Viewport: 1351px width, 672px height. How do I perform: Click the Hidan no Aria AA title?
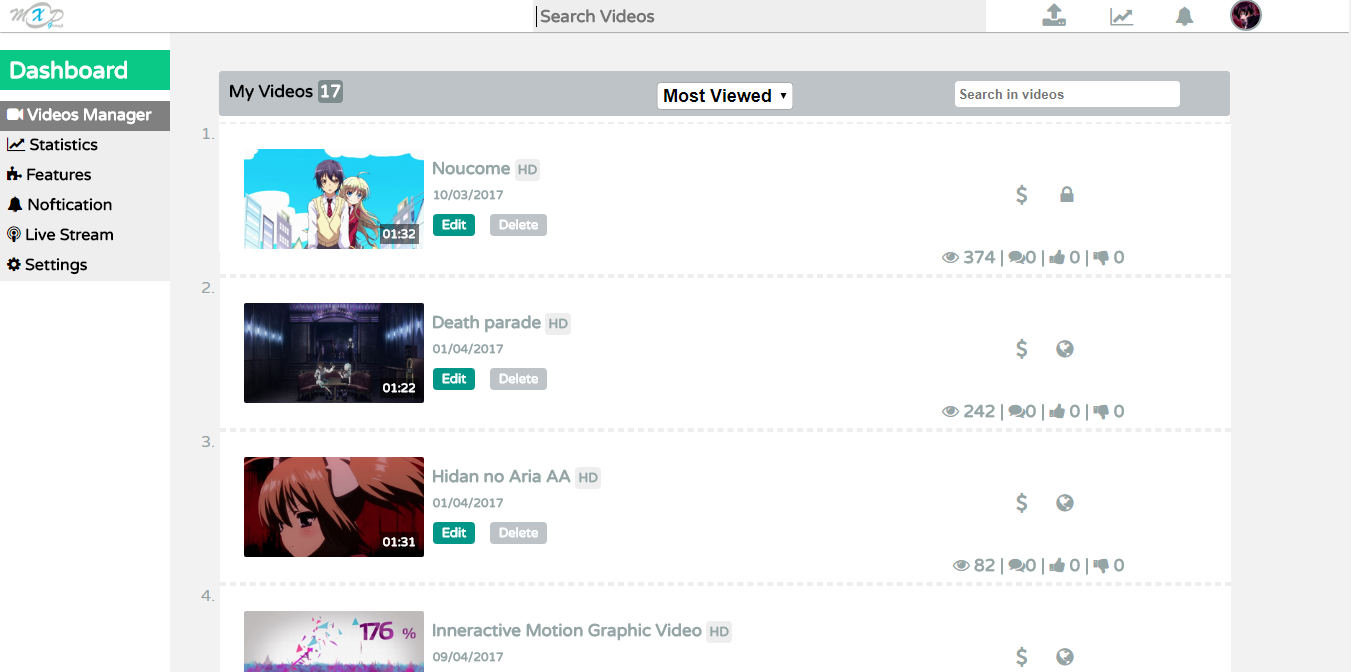point(501,477)
